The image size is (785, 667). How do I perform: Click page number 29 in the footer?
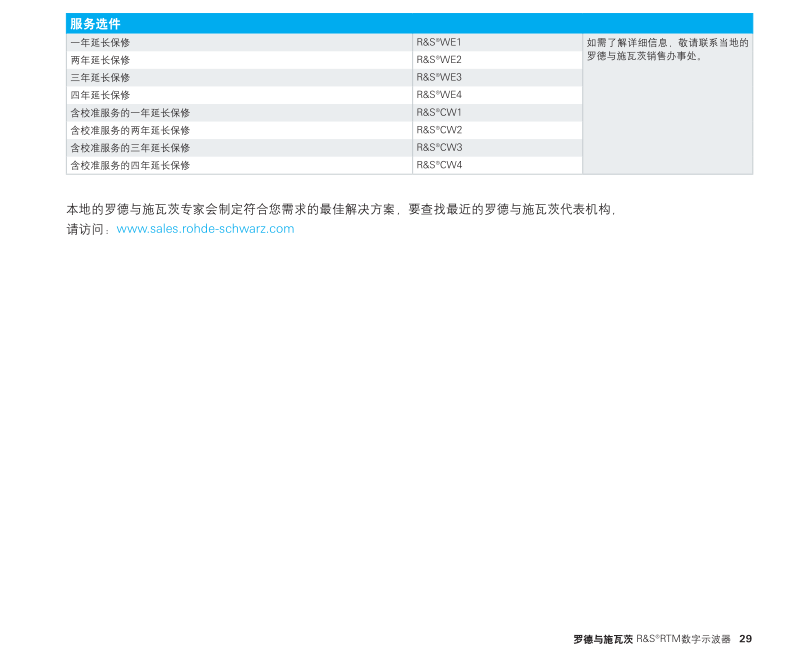pos(745,638)
